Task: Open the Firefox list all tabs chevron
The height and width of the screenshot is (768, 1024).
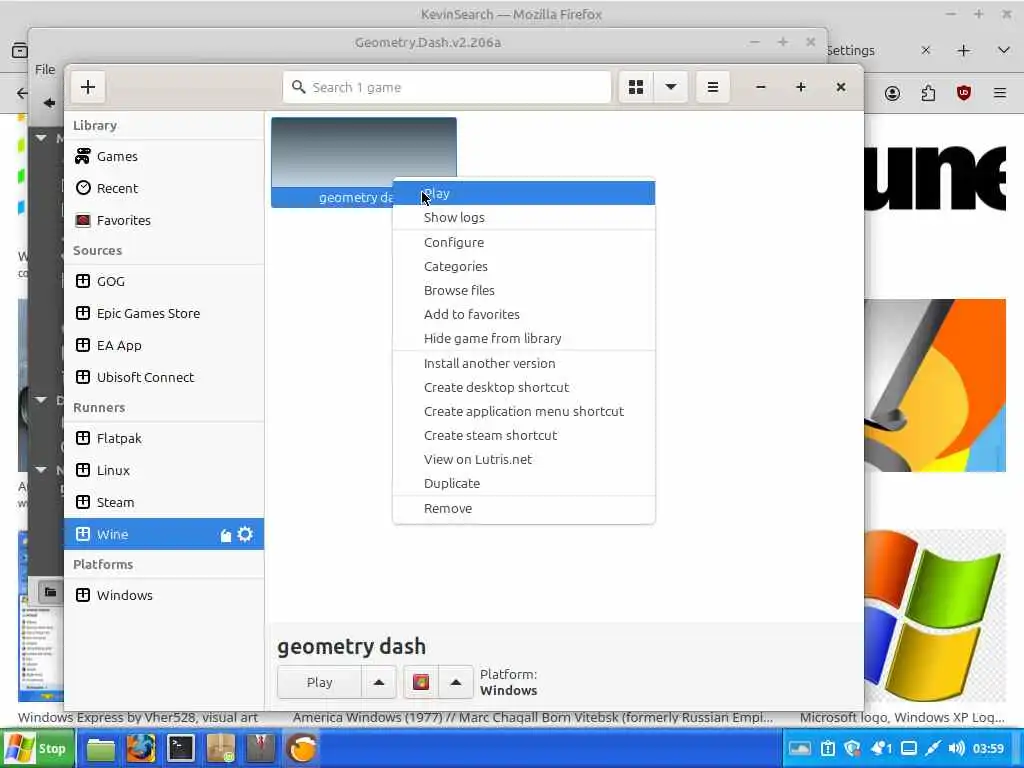Action: pyautogui.click(x=1004, y=50)
